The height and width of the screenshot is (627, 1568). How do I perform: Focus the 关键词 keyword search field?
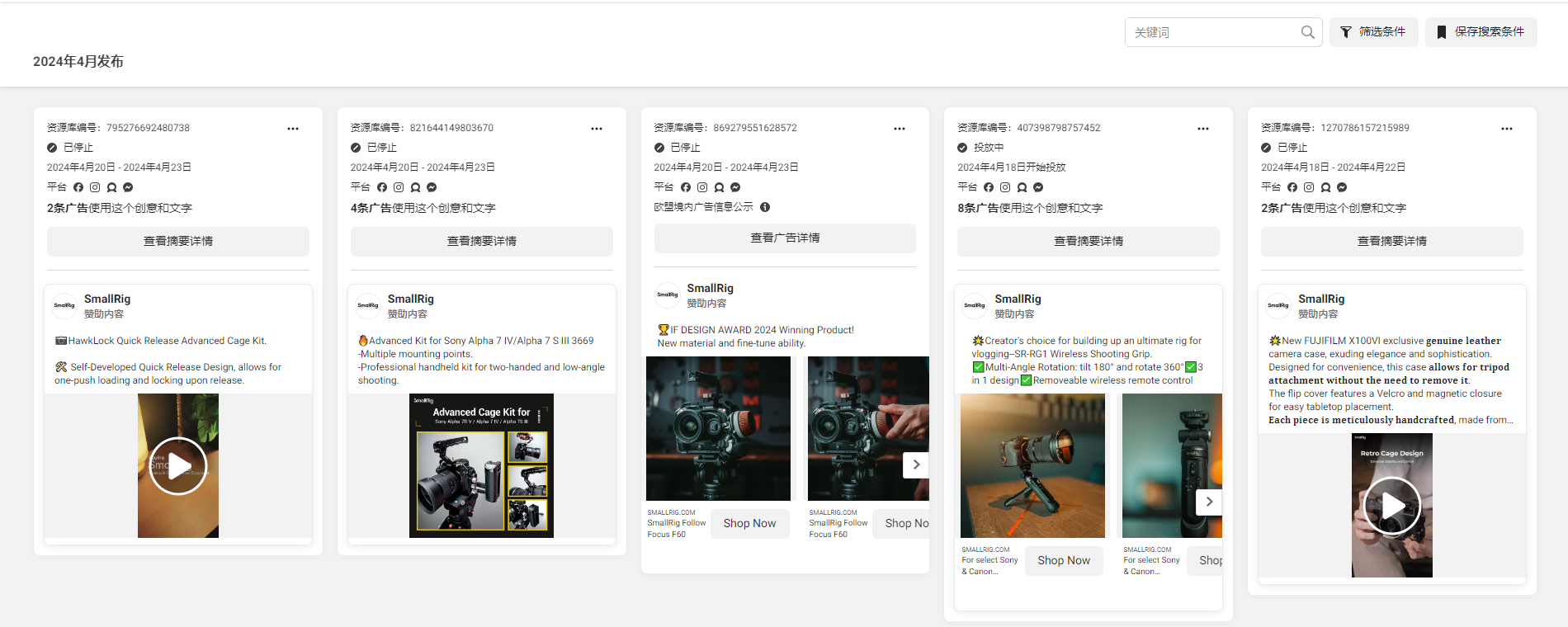click(x=1223, y=32)
